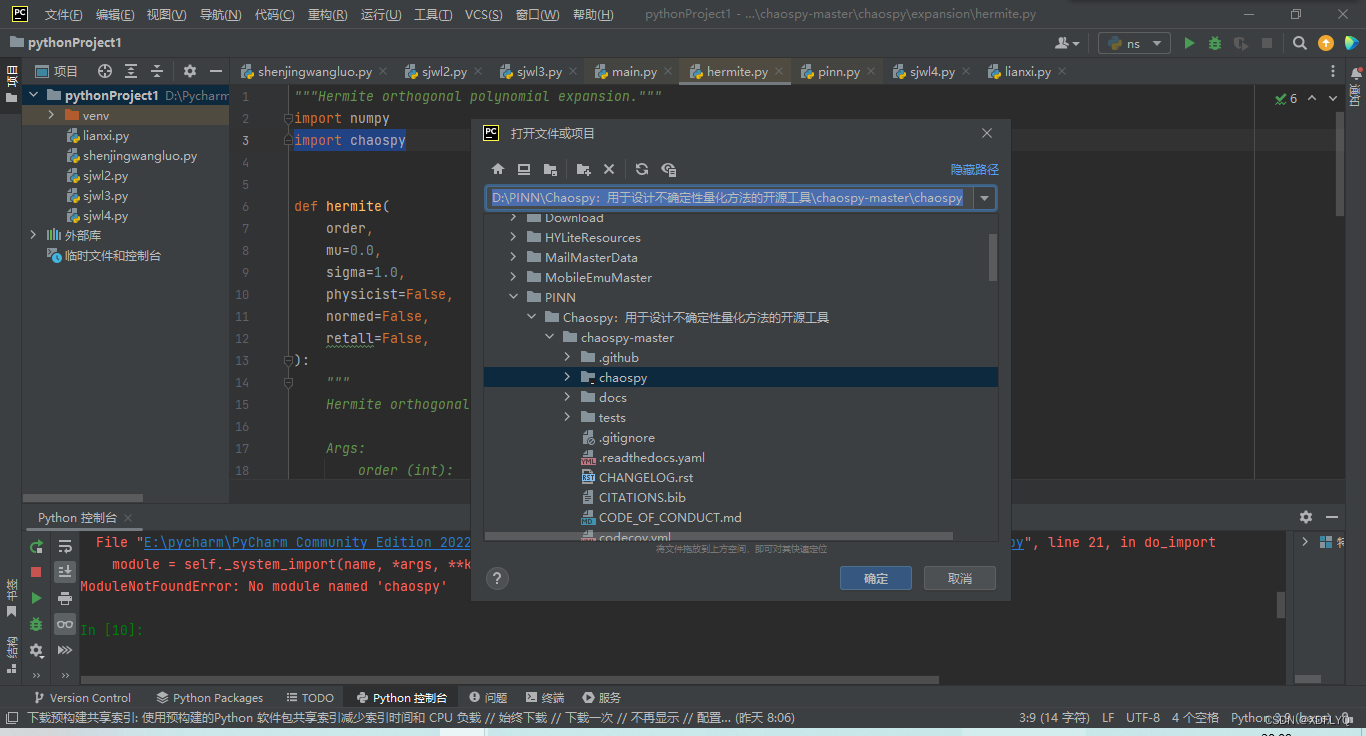Viewport: 1366px width, 736px height.
Task: Toggle variables view with the glasses icon
Action: pos(64,624)
